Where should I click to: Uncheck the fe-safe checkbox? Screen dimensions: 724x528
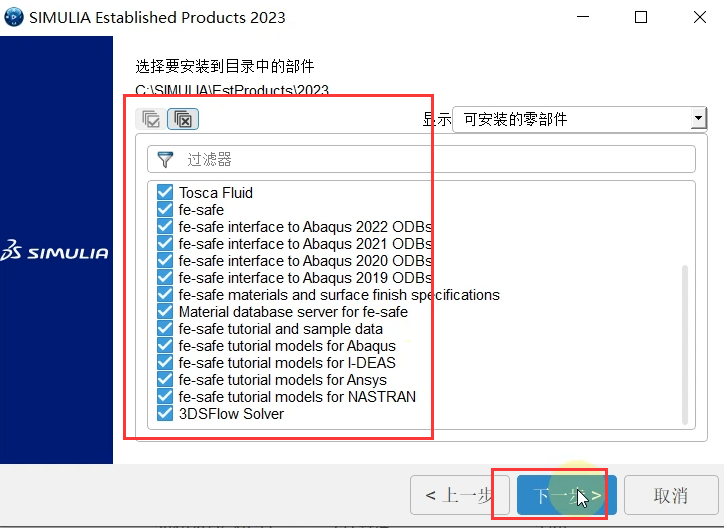[x=165, y=210]
